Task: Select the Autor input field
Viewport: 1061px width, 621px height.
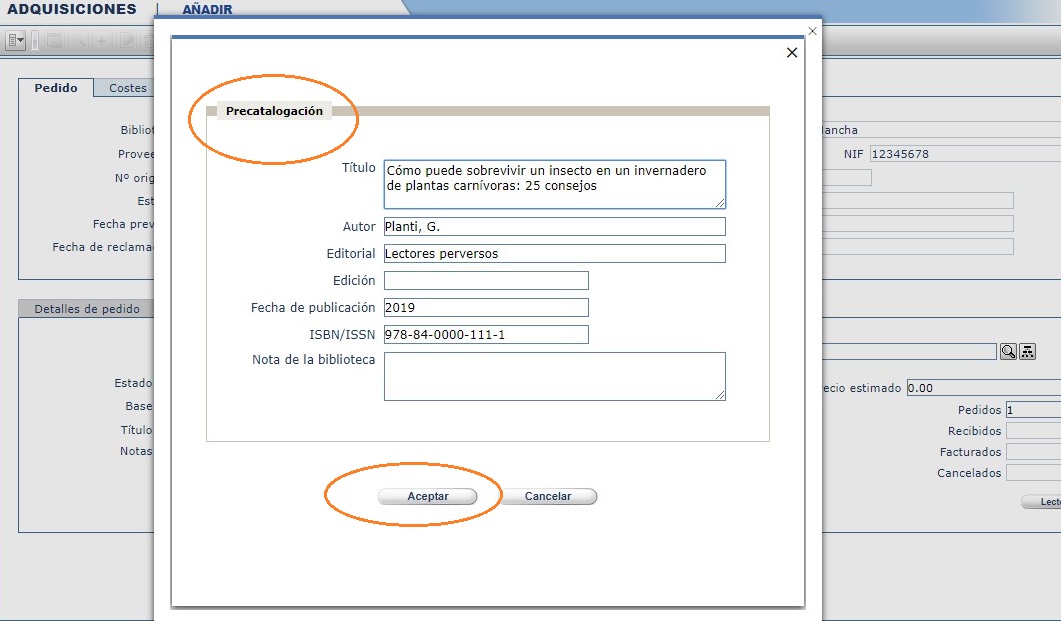Action: pos(554,227)
